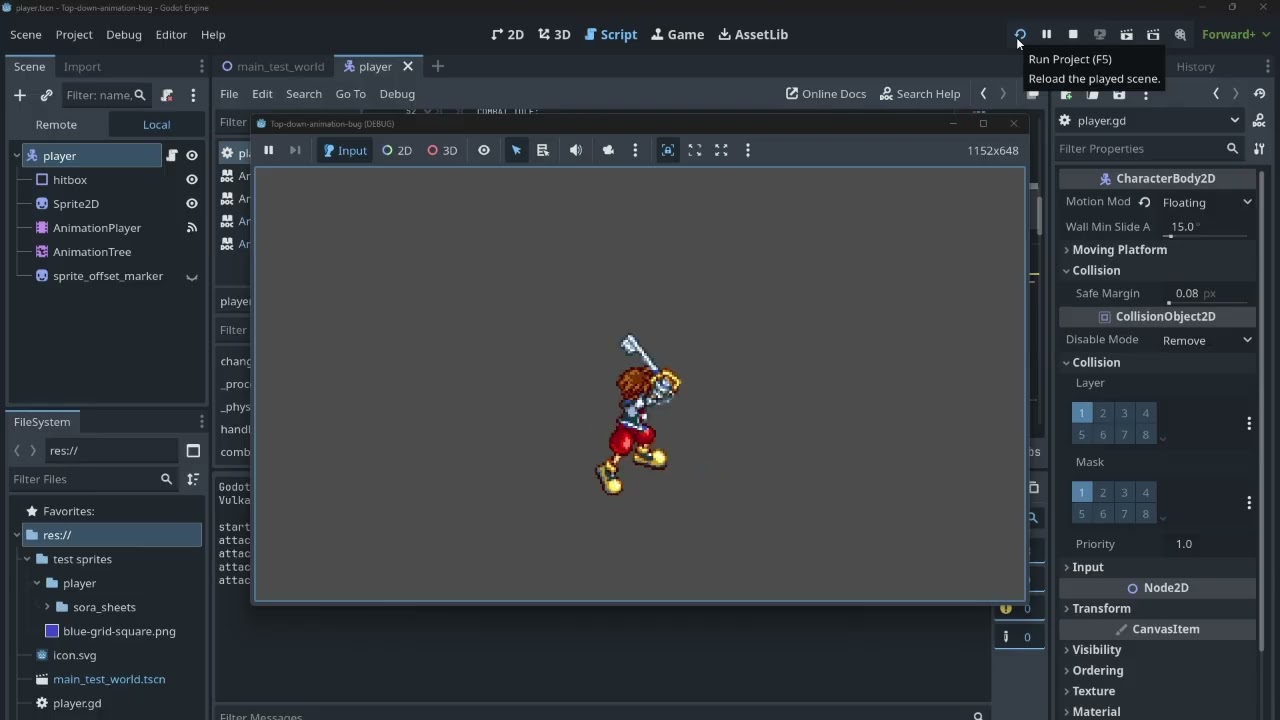This screenshot has height=720, width=1280.
Task: Toggle embed-on-play in game window toolbar
Action: pyautogui.click(x=668, y=151)
